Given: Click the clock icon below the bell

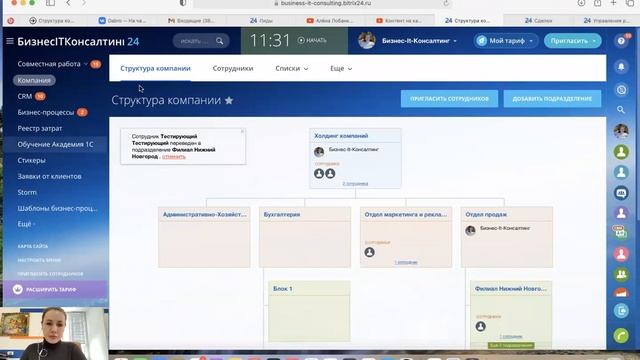Looking at the screenshot, I should tap(621, 89).
